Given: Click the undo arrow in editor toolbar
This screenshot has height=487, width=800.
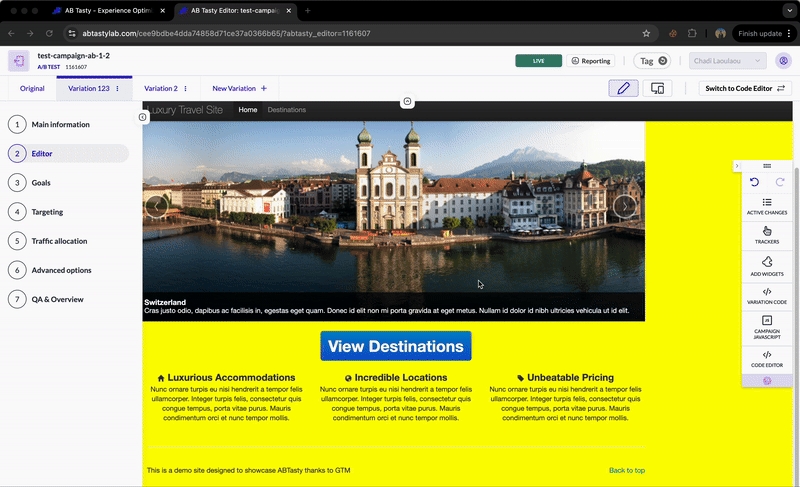Looking at the screenshot, I should tap(754, 182).
